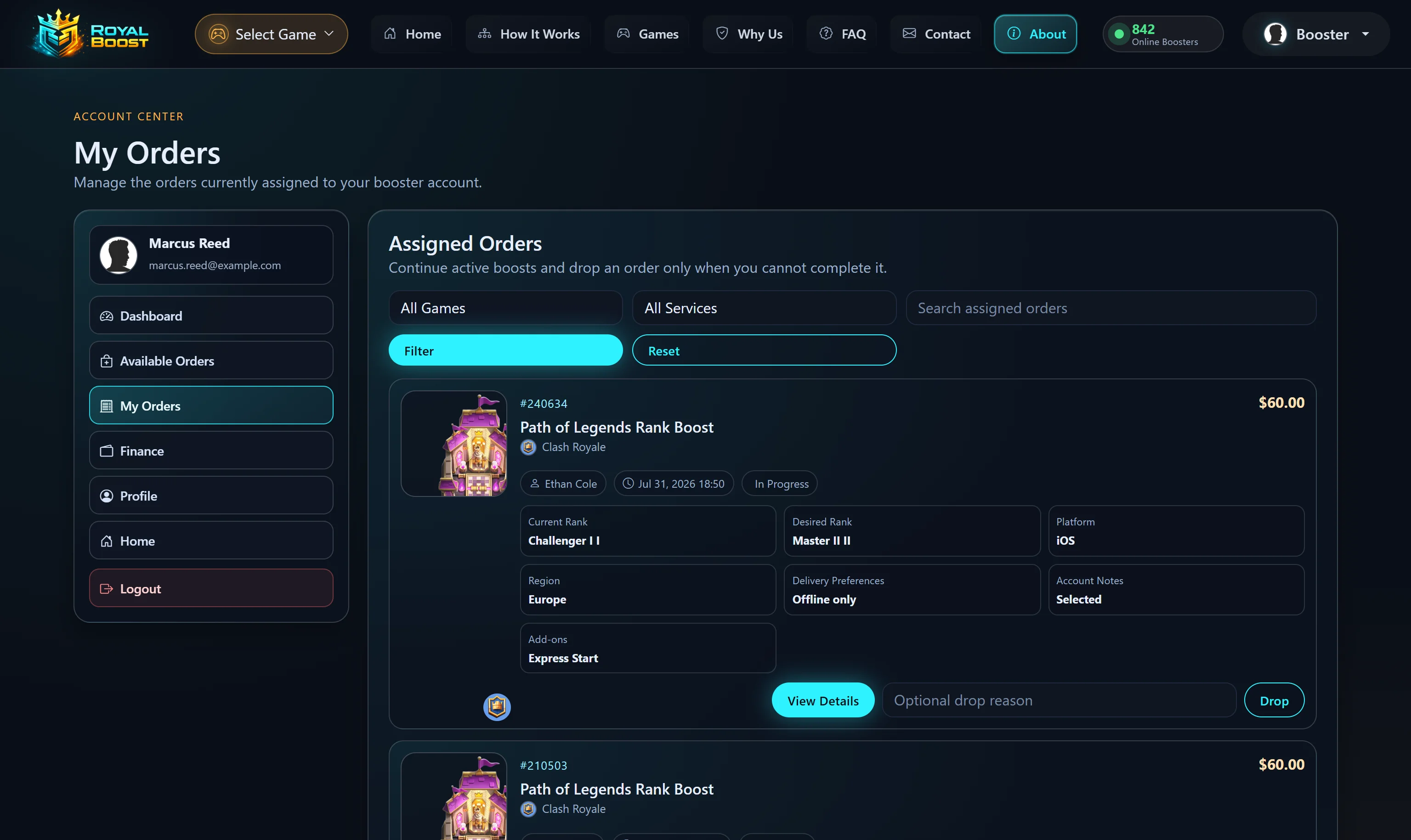Screen dimensions: 1411x840
Task: Click the Contact envelope icon
Action: (x=909, y=34)
